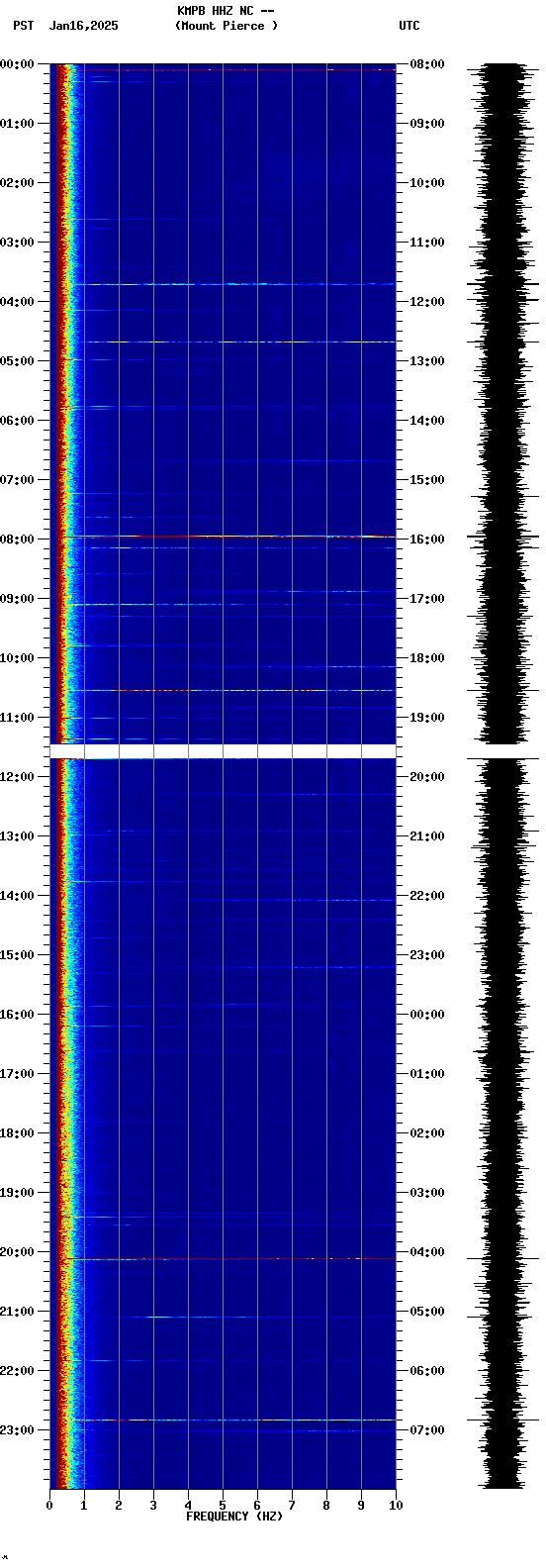Viewport: 546px width, 1568px height.
Task: Select '20:00' on the UTC time axis
Action: [x=427, y=777]
